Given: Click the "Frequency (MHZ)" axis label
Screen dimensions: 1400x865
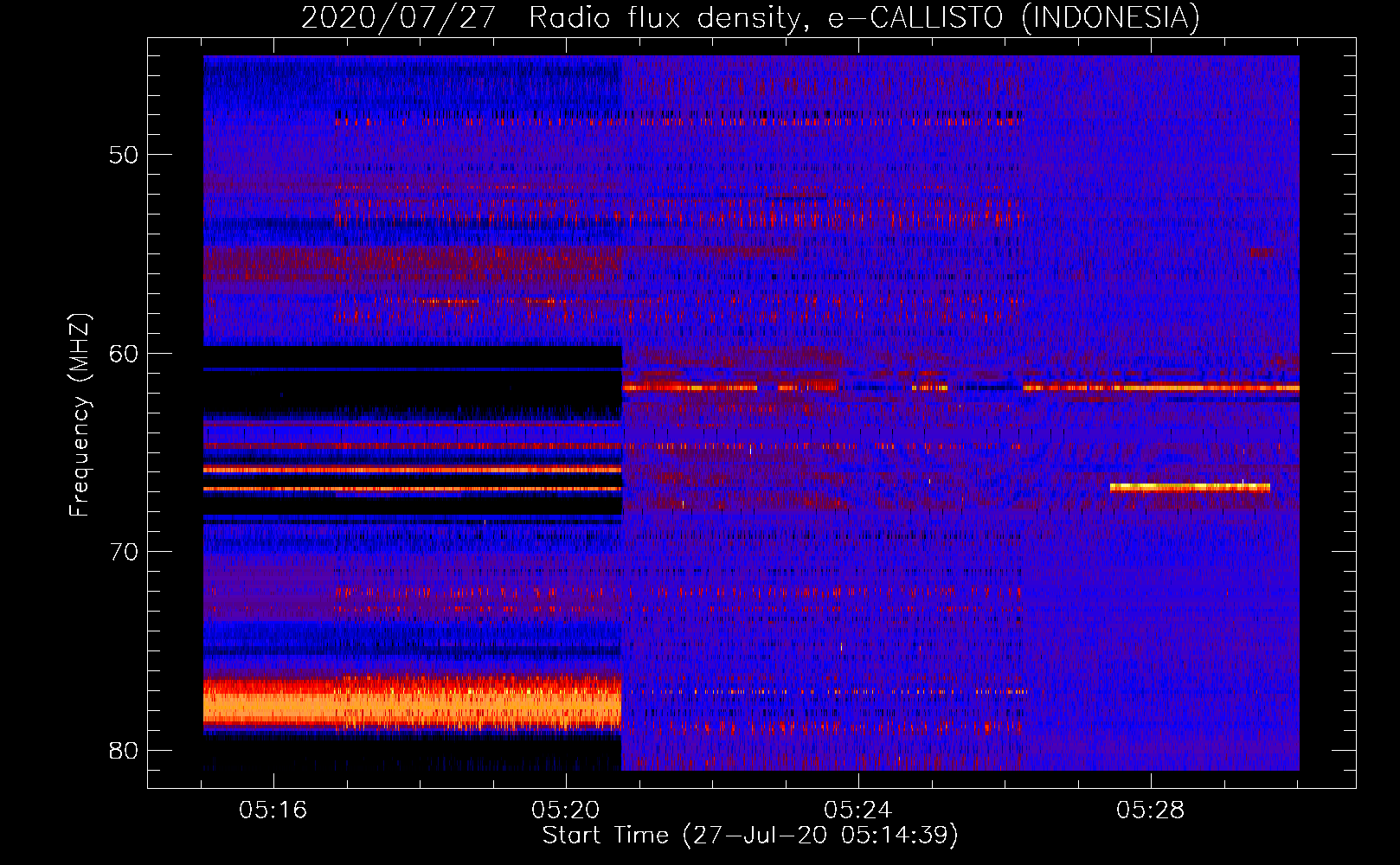Looking at the screenshot, I should click(x=80, y=415).
